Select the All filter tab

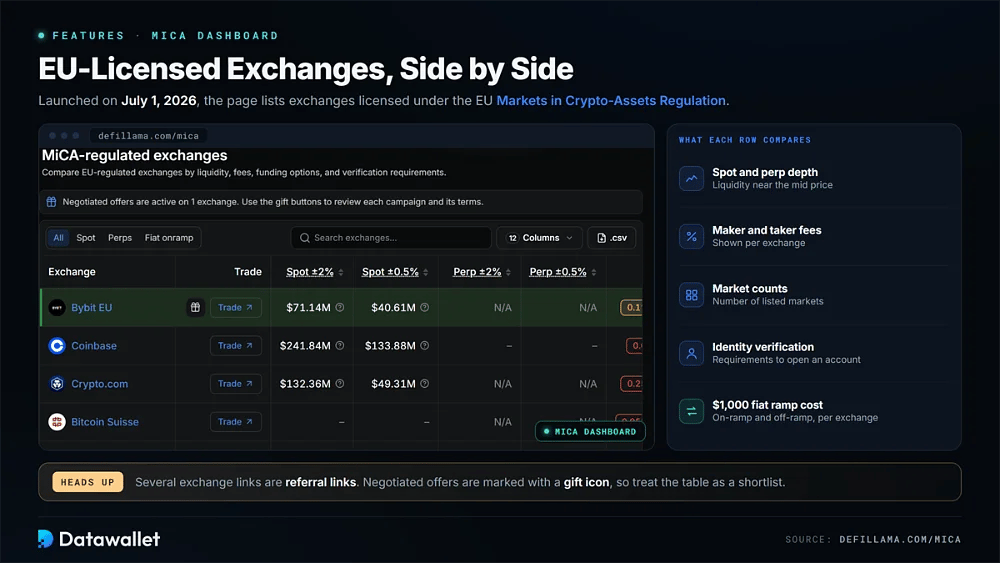tap(59, 238)
